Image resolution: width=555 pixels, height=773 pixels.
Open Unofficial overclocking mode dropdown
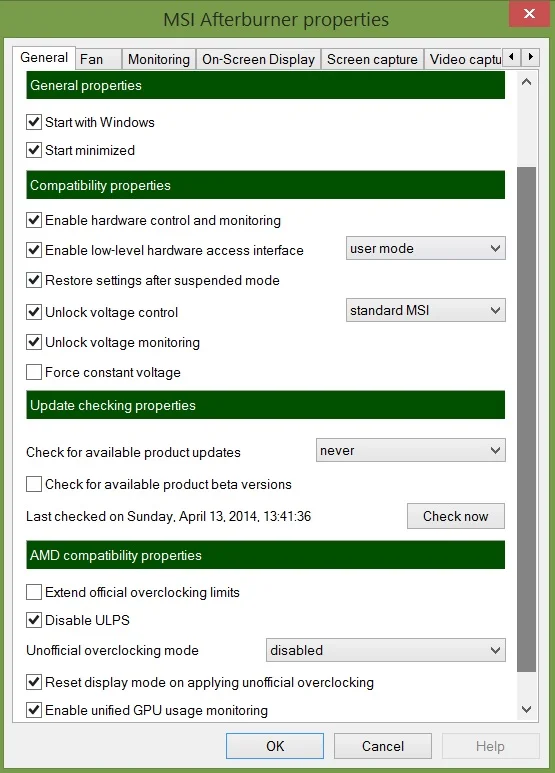click(x=385, y=650)
